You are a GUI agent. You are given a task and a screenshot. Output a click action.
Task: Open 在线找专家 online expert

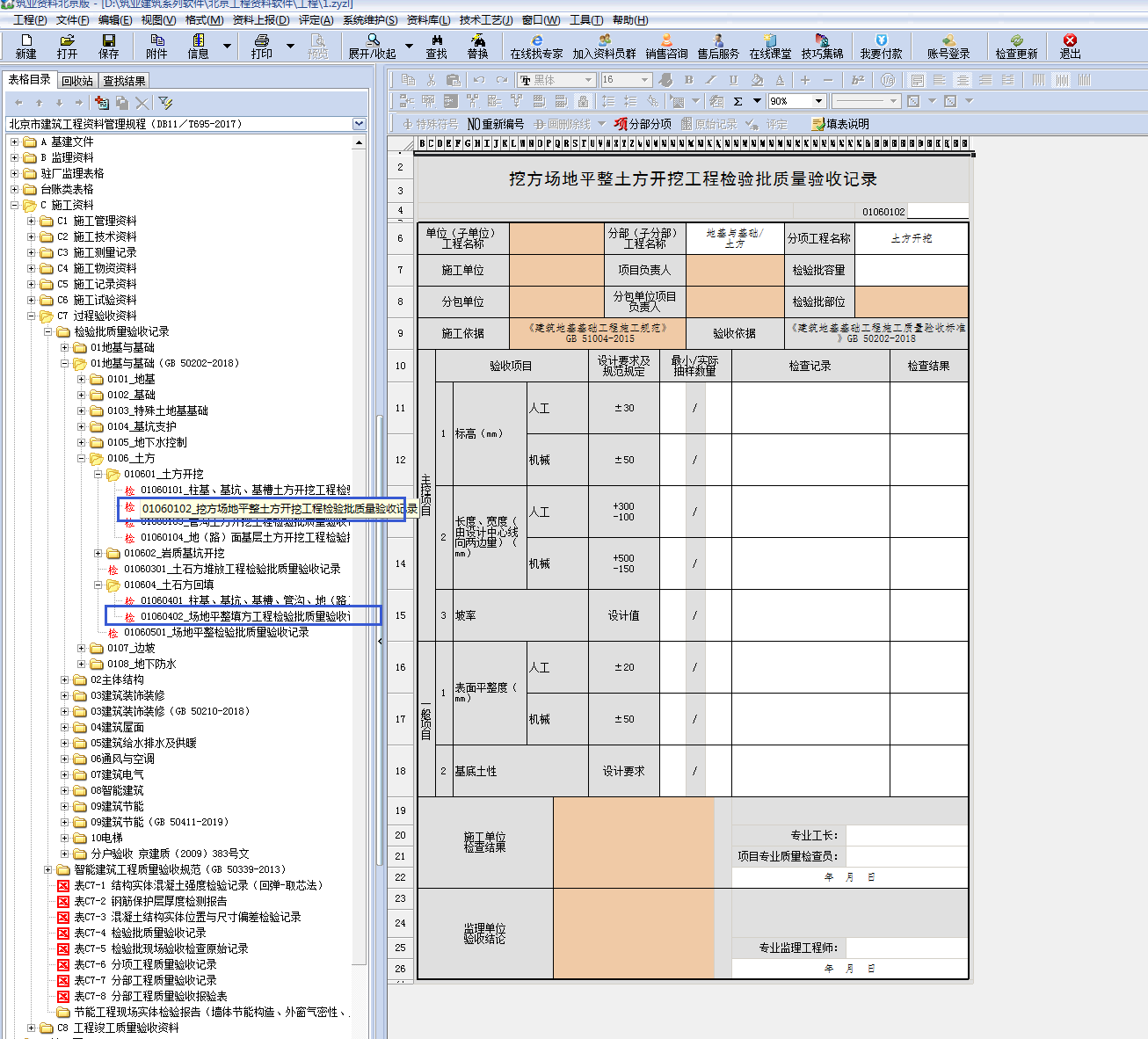pos(536,46)
